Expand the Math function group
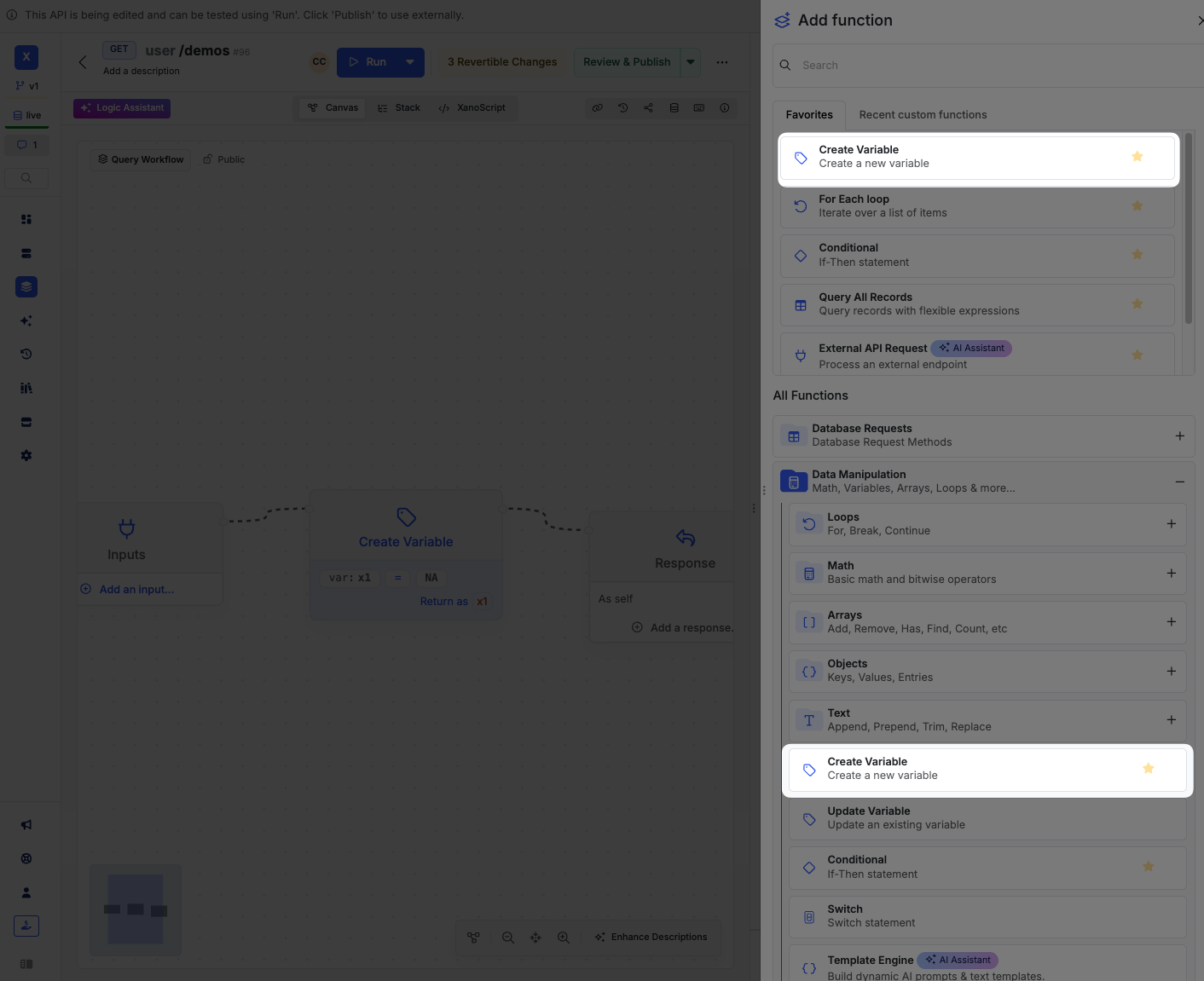Image resolution: width=1204 pixels, height=981 pixels. 1171,574
